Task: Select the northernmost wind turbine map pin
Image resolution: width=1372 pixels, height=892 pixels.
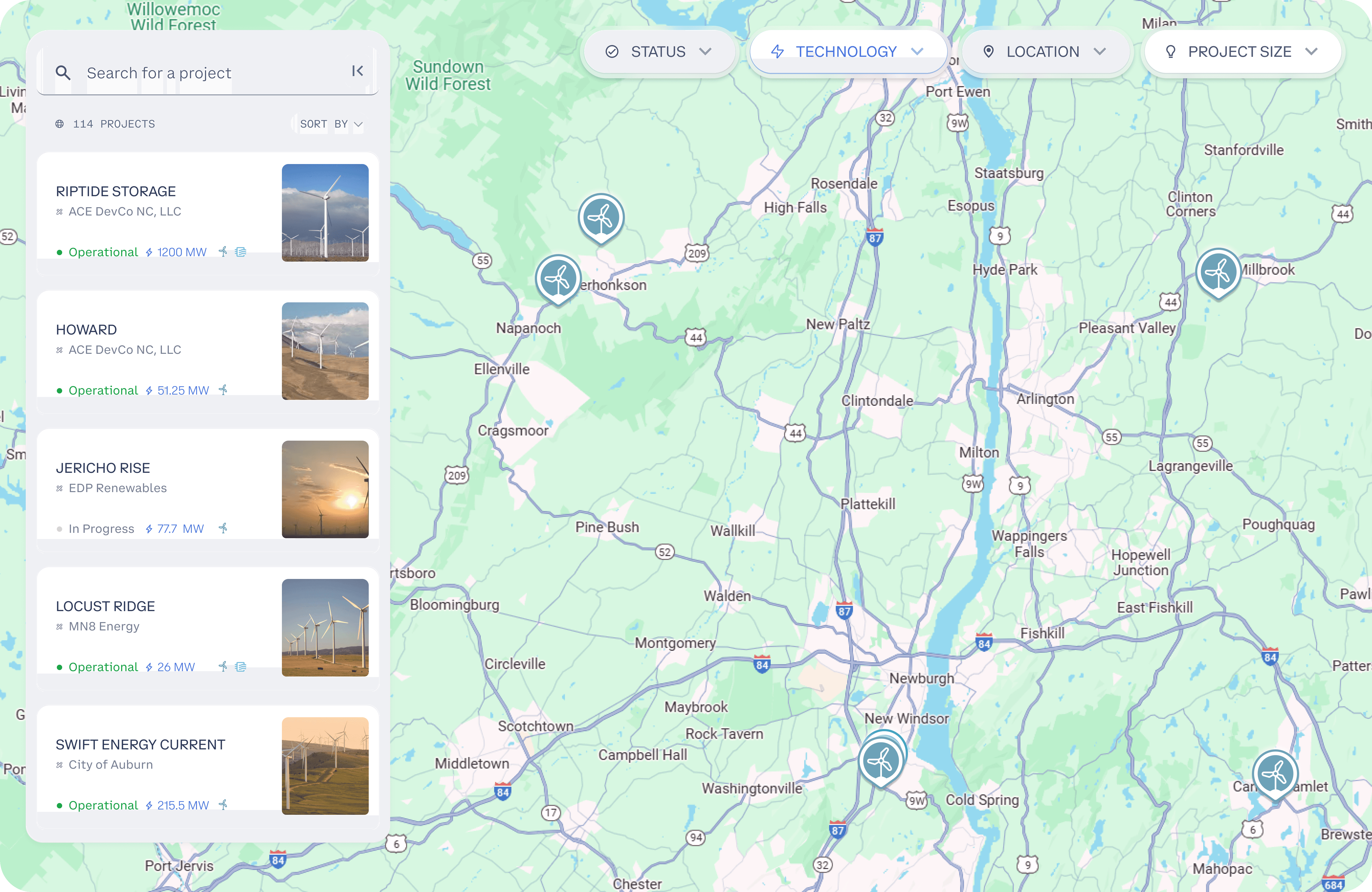Action: [601, 217]
